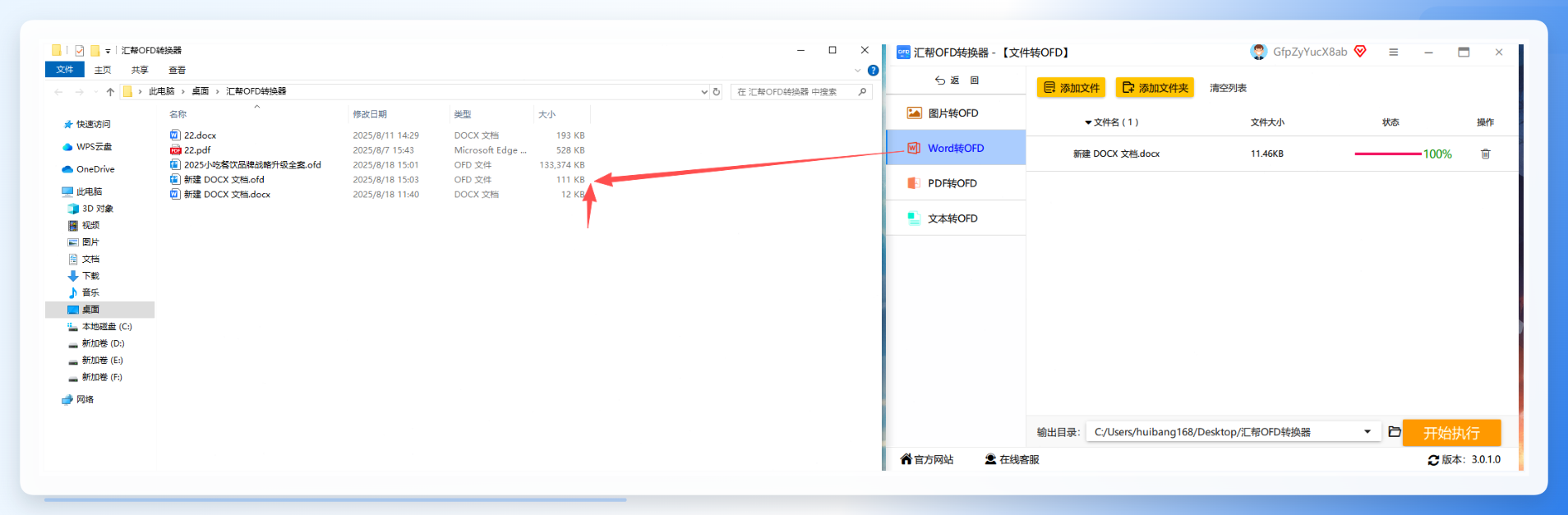Click the 添加文件夹 button
The width and height of the screenshot is (1568, 515).
pyautogui.click(x=1155, y=88)
